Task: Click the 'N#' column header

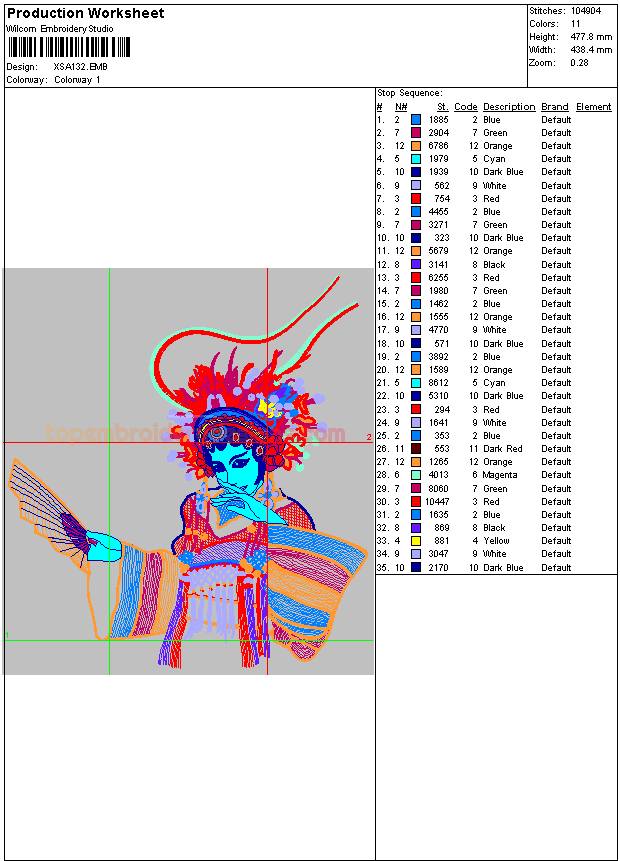Action: click(401, 107)
